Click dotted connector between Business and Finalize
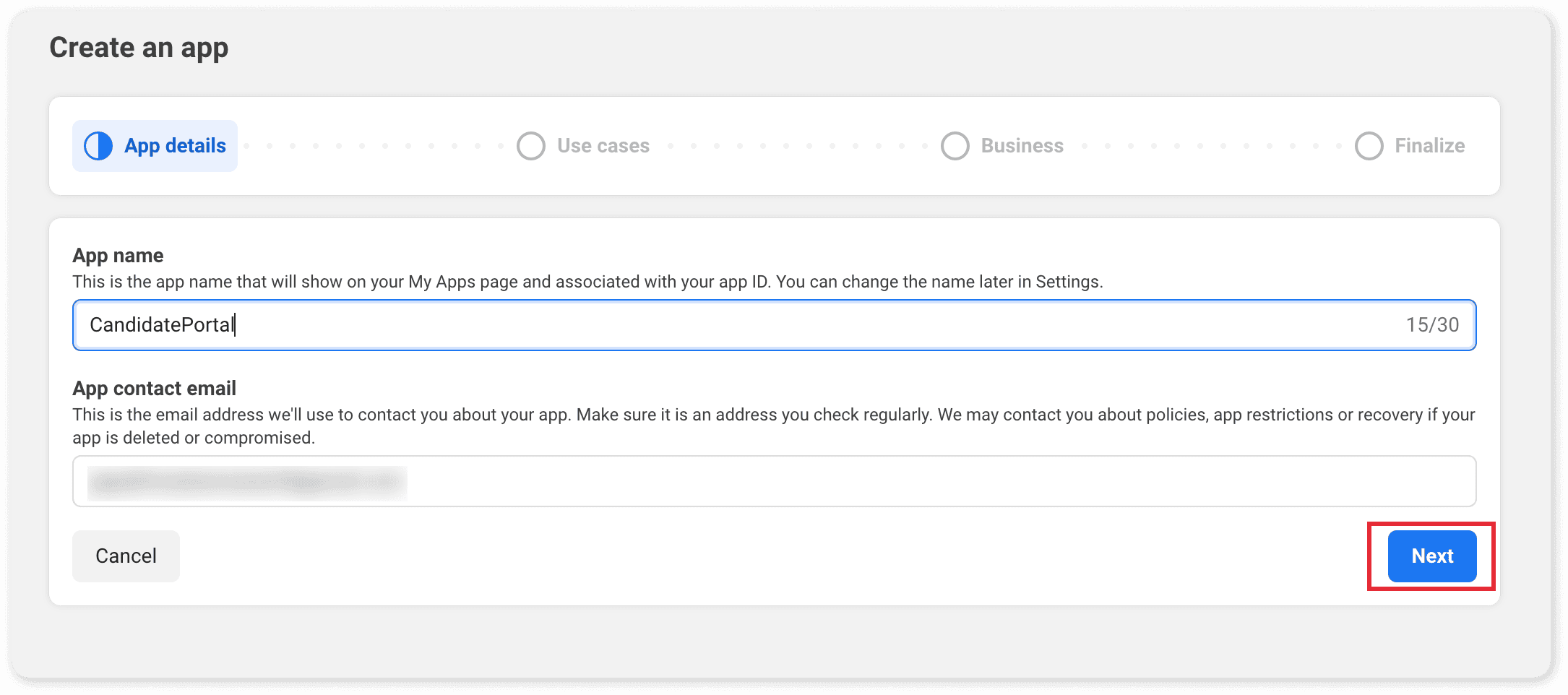This screenshot has height=695, width=1568. pyautogui.click(x=1211, y=146)
